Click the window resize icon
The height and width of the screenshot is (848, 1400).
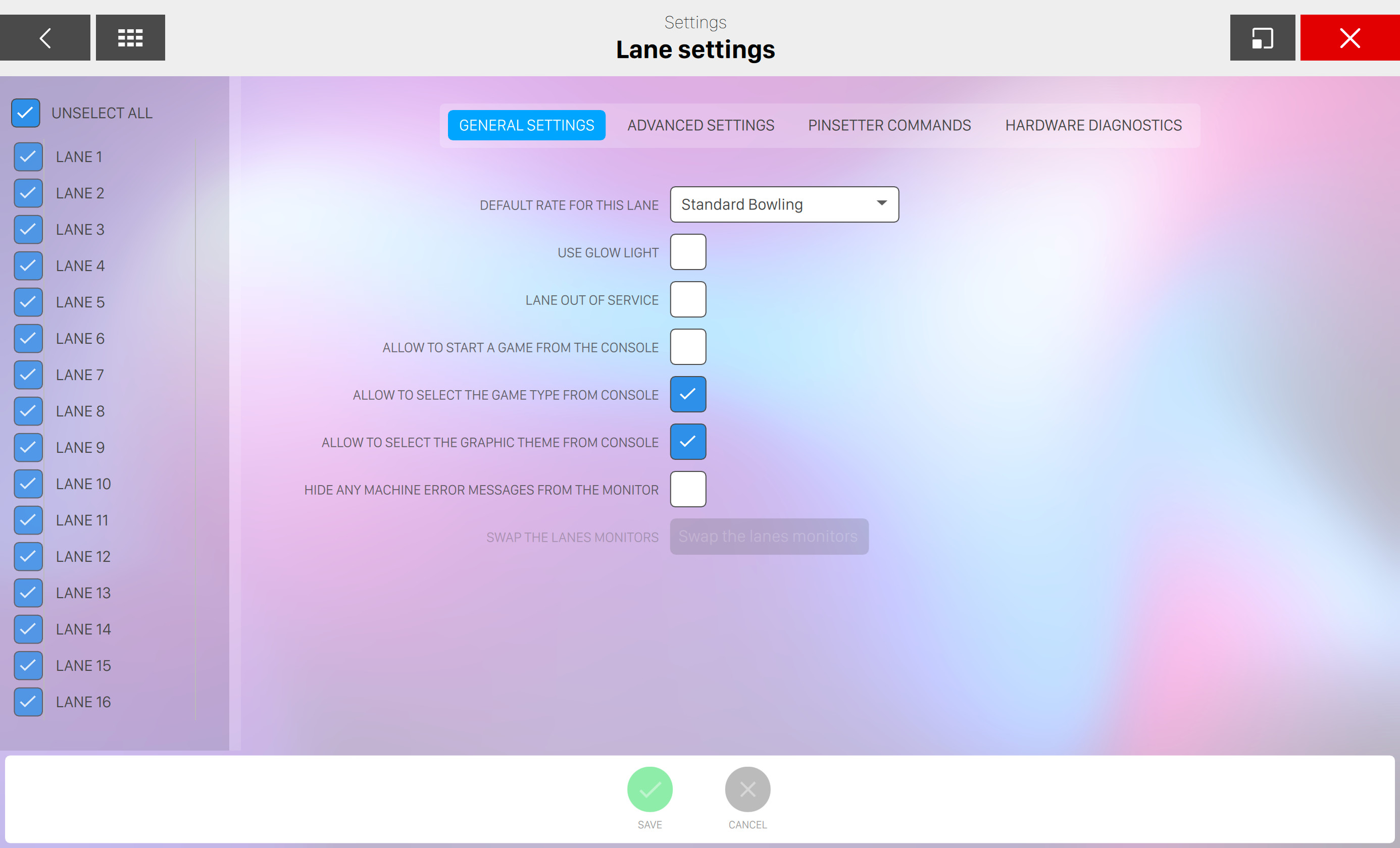1262,37
